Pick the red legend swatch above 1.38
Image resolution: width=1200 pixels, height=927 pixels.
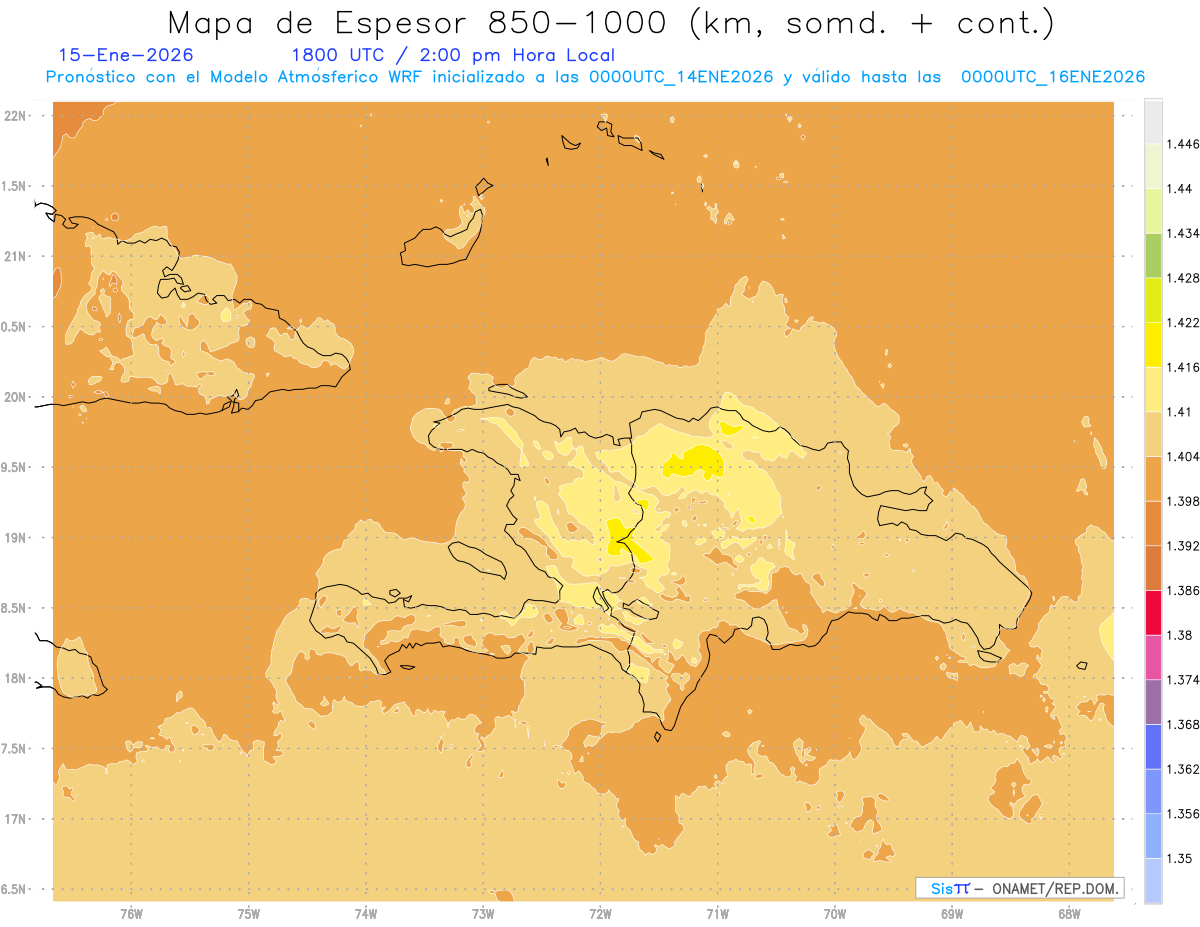[x=1153, y=612]
